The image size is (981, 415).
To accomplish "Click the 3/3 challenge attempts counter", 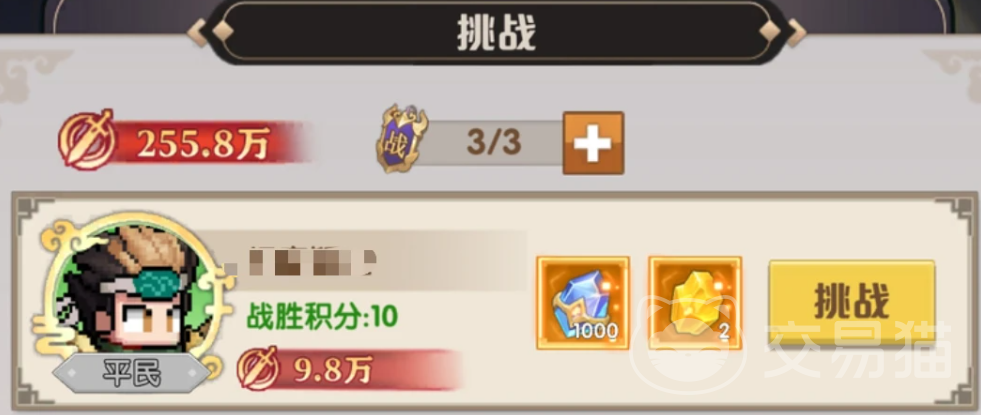I will pos(494,143).
